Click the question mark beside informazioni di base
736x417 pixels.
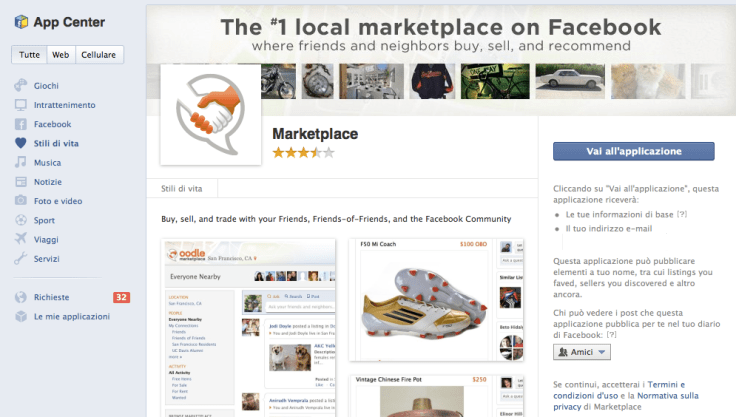coord(682,214)
